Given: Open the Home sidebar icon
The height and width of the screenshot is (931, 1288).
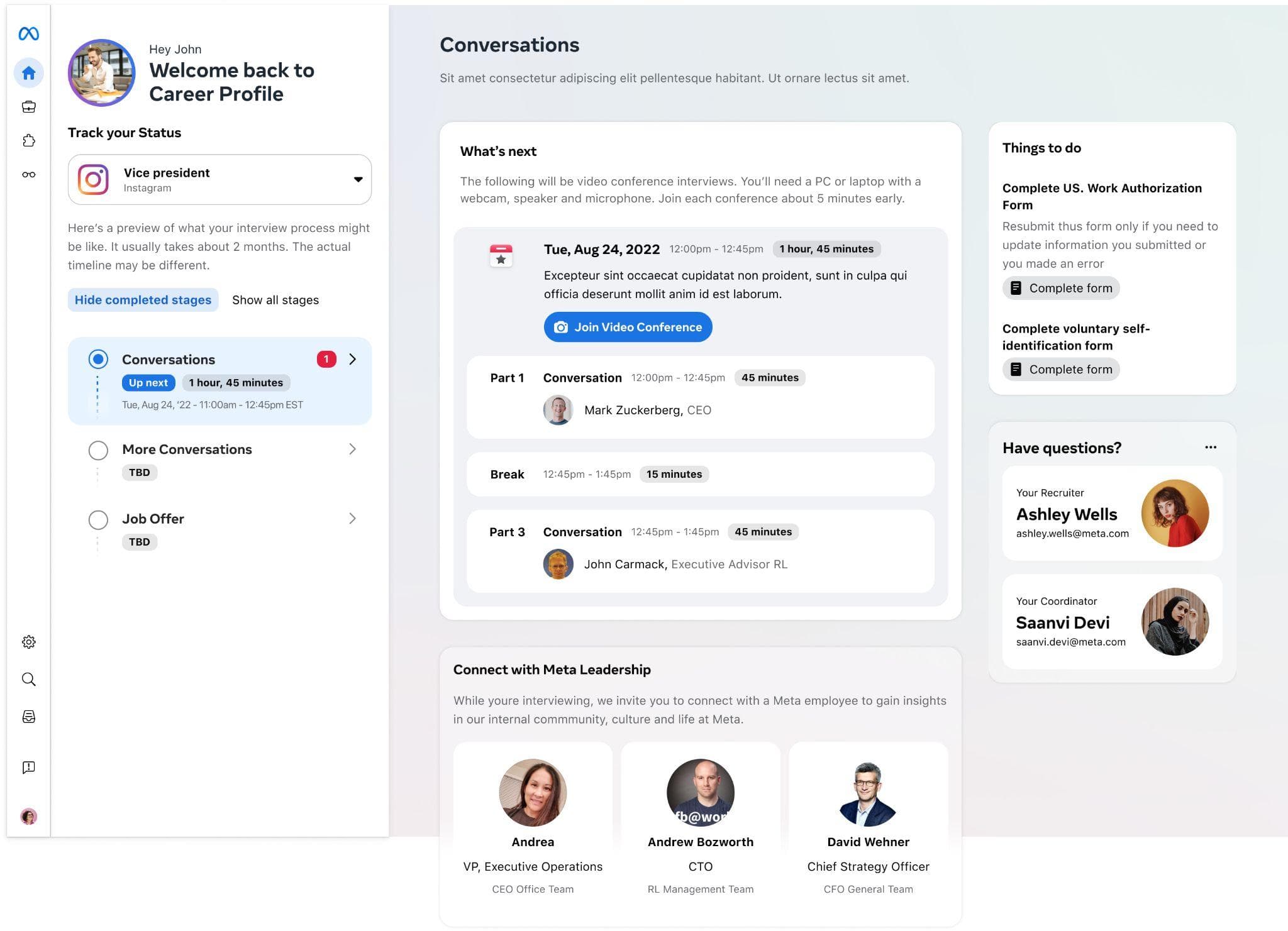Looking at the screenshot, I should click(28, 73).
